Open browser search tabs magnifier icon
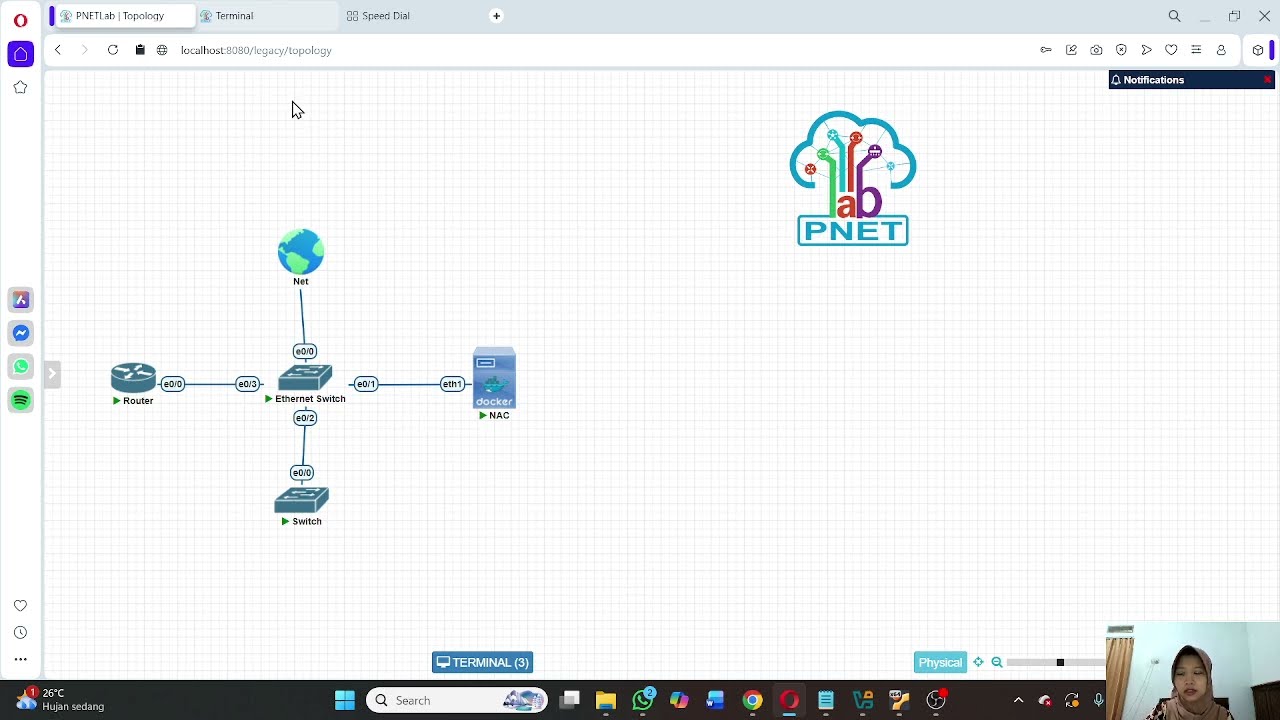The image size is (1280, 720). pos(1175,16)
